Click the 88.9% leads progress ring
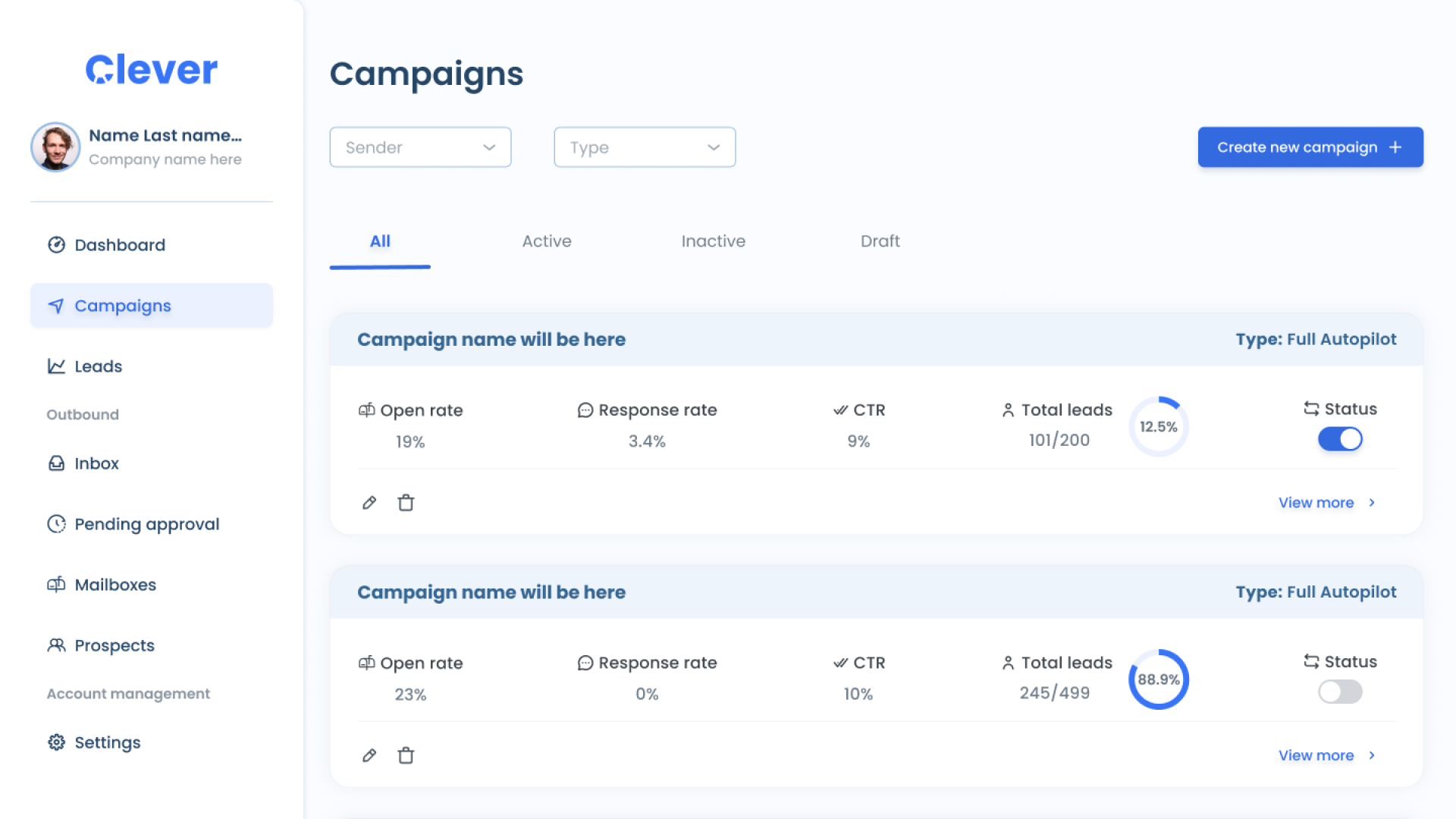Screen dimensions: 1456x819 pos(1158,679)
